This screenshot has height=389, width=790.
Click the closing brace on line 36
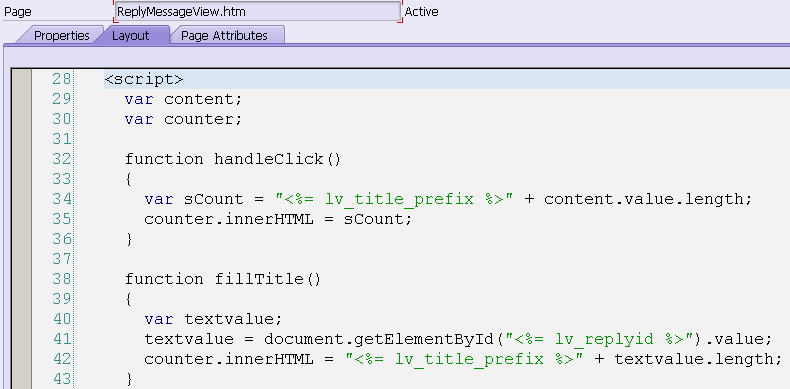[129, 239]
